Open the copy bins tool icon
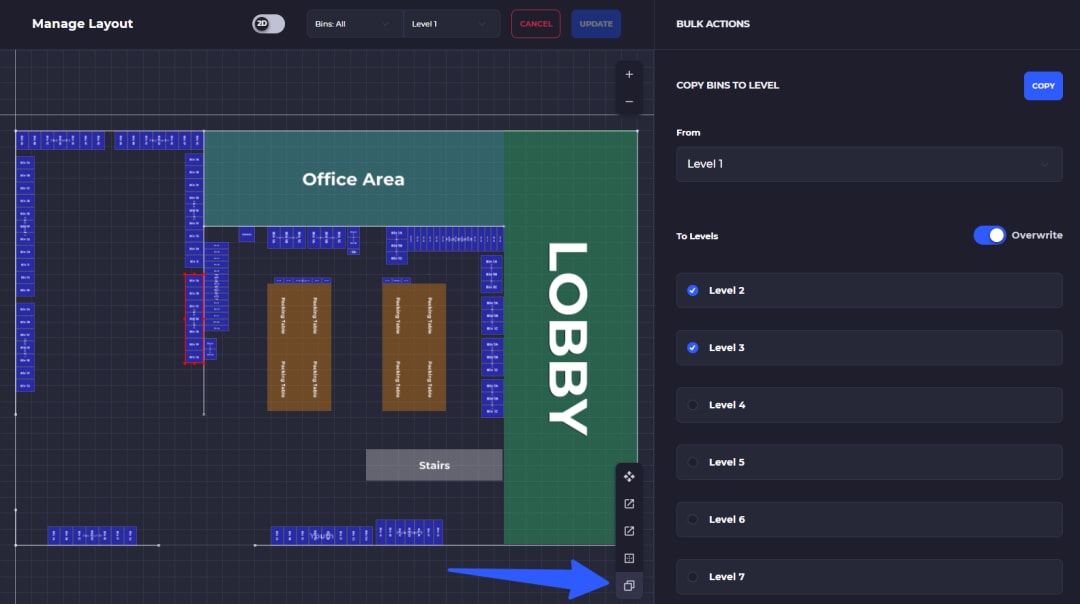Screen dimensions: 1080x604 [x=629, y=586]
